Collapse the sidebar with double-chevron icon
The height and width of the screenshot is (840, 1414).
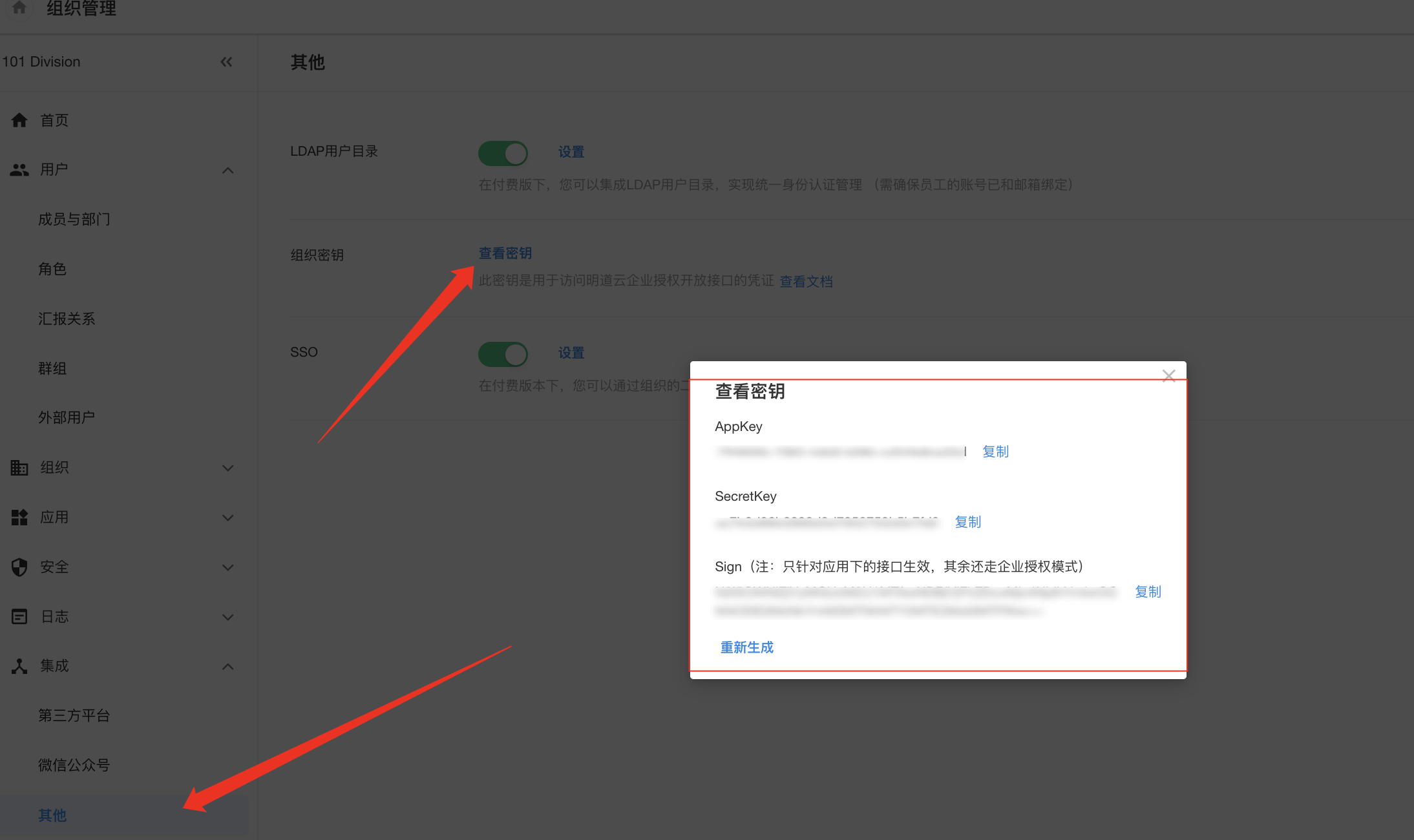[x=226, y=62]
